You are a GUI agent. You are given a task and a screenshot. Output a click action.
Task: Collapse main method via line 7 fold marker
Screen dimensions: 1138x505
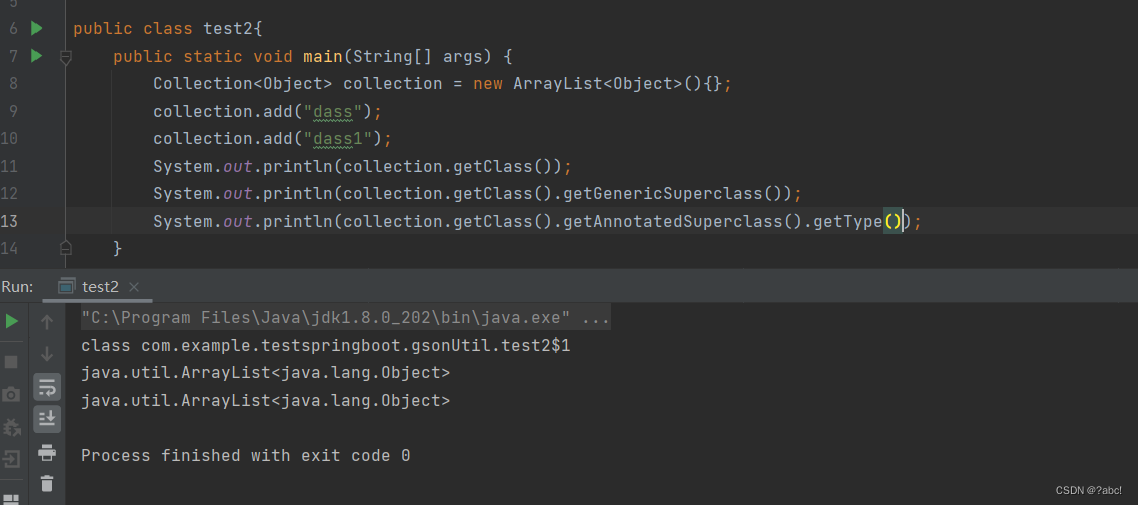(x=65, y=57)
